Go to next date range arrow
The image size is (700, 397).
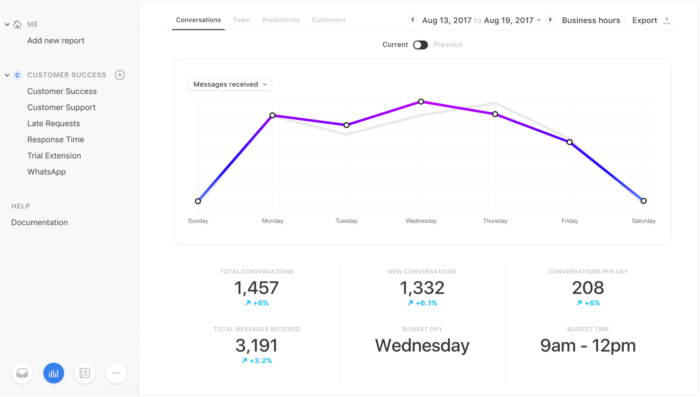550,20
